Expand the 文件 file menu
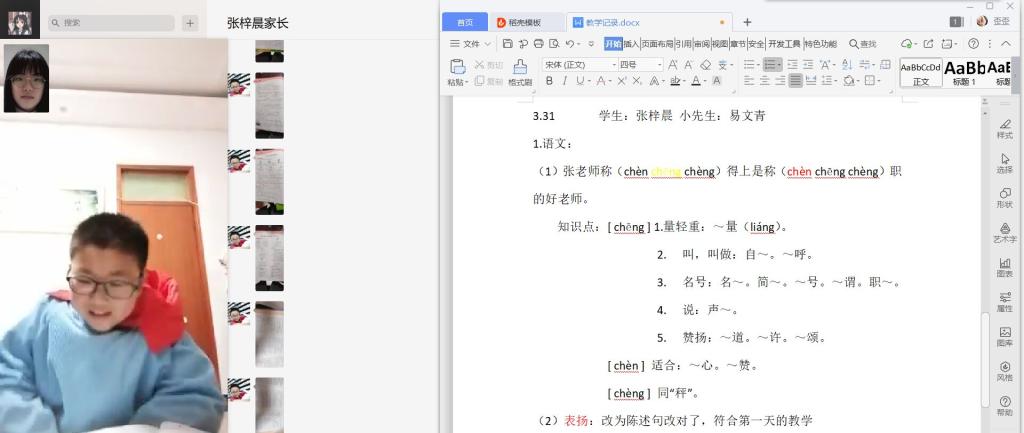 [470, 44]
